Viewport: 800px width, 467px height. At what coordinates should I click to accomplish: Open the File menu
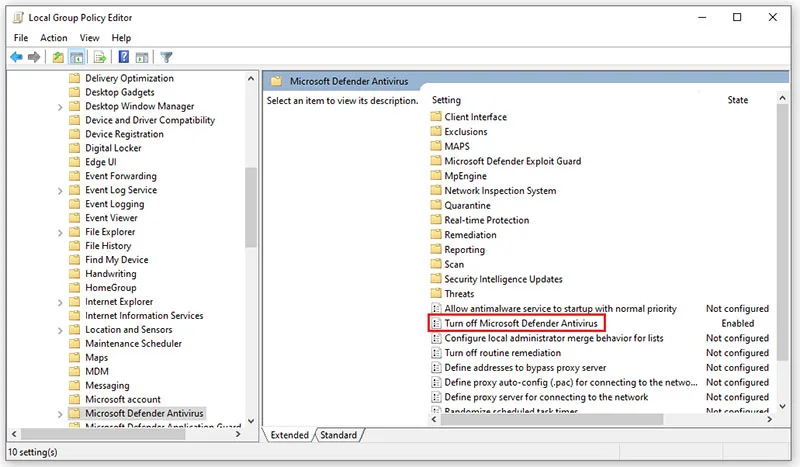point(21,38)
